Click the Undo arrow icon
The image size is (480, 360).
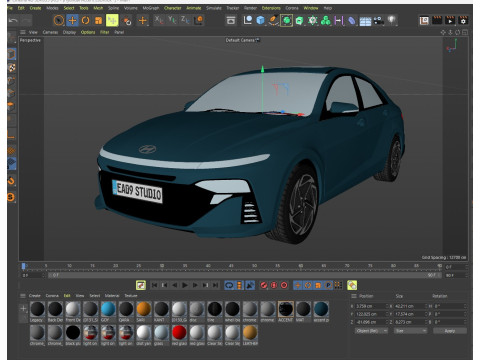click(13, 21)
